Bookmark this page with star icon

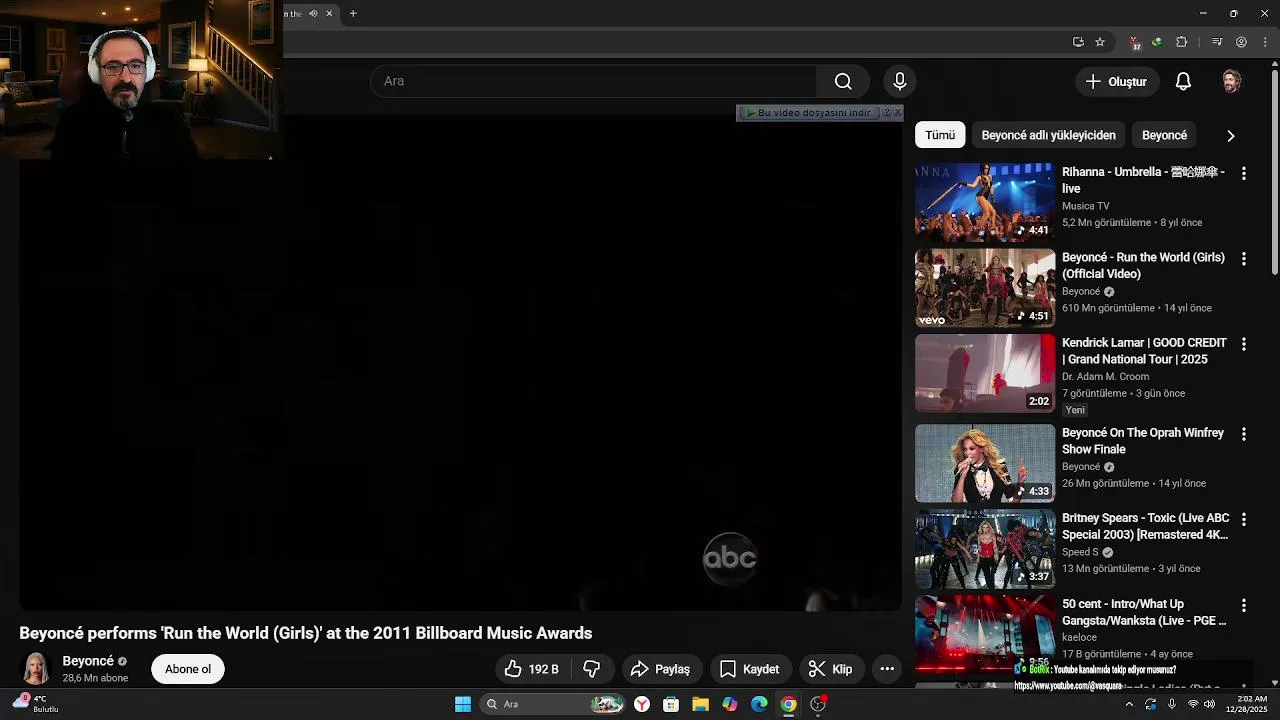pyautogui.click(x=1100, y=42)
